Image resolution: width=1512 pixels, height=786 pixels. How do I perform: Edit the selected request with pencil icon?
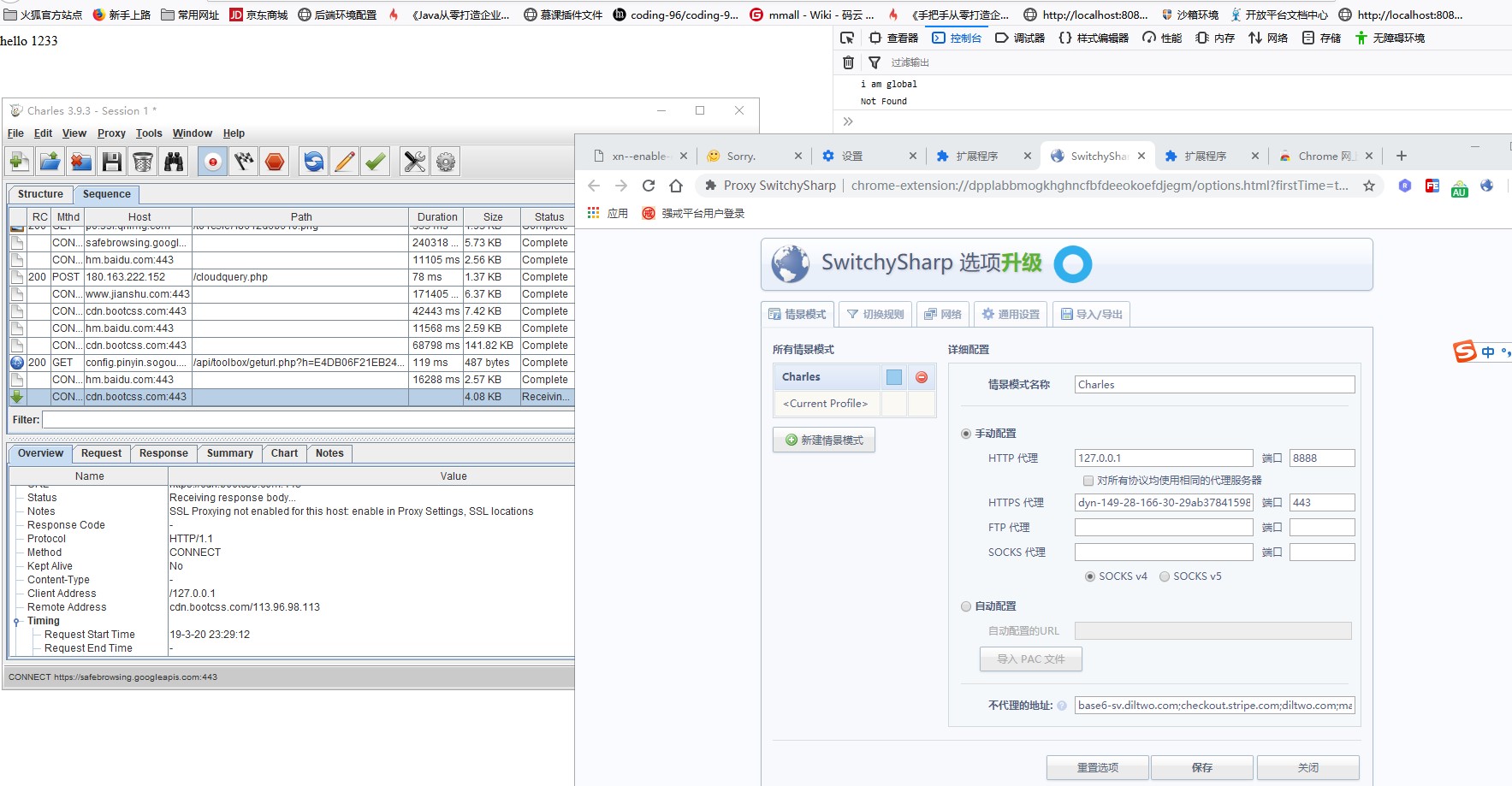(x=345, y=162)
